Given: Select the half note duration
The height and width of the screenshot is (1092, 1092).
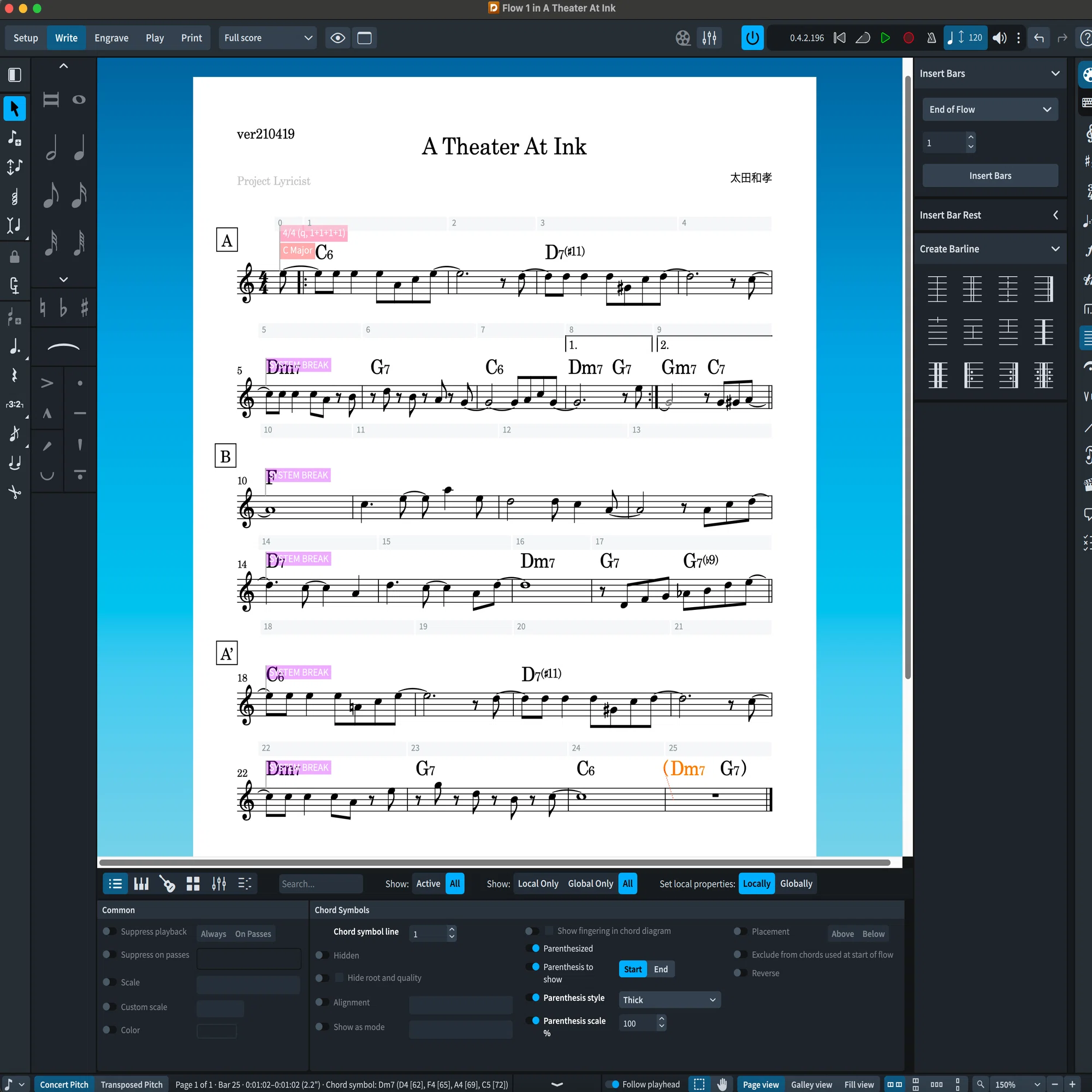Looking at the screenshot, I should [x=51, y=148].
